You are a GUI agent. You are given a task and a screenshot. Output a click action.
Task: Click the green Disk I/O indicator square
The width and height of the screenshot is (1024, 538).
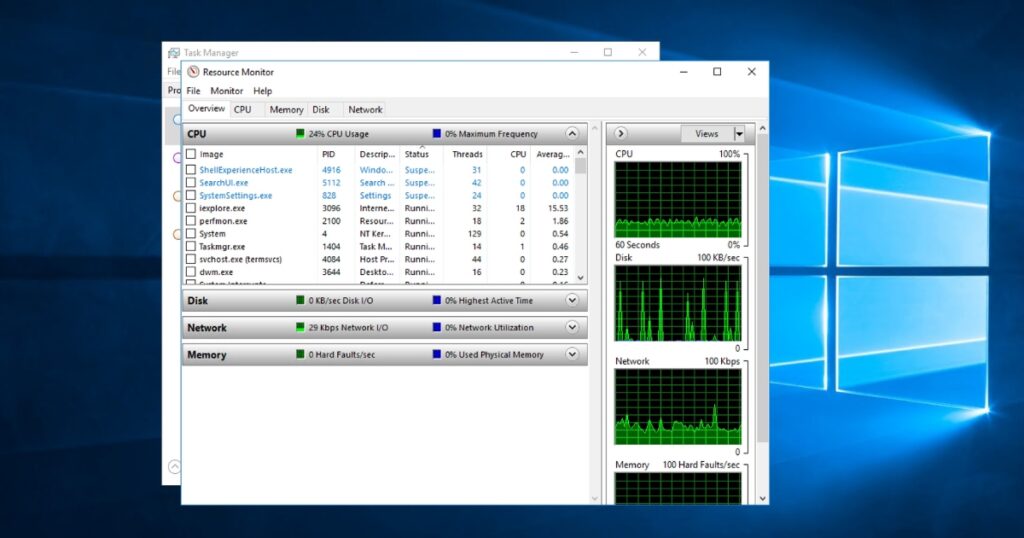[300, 300]
